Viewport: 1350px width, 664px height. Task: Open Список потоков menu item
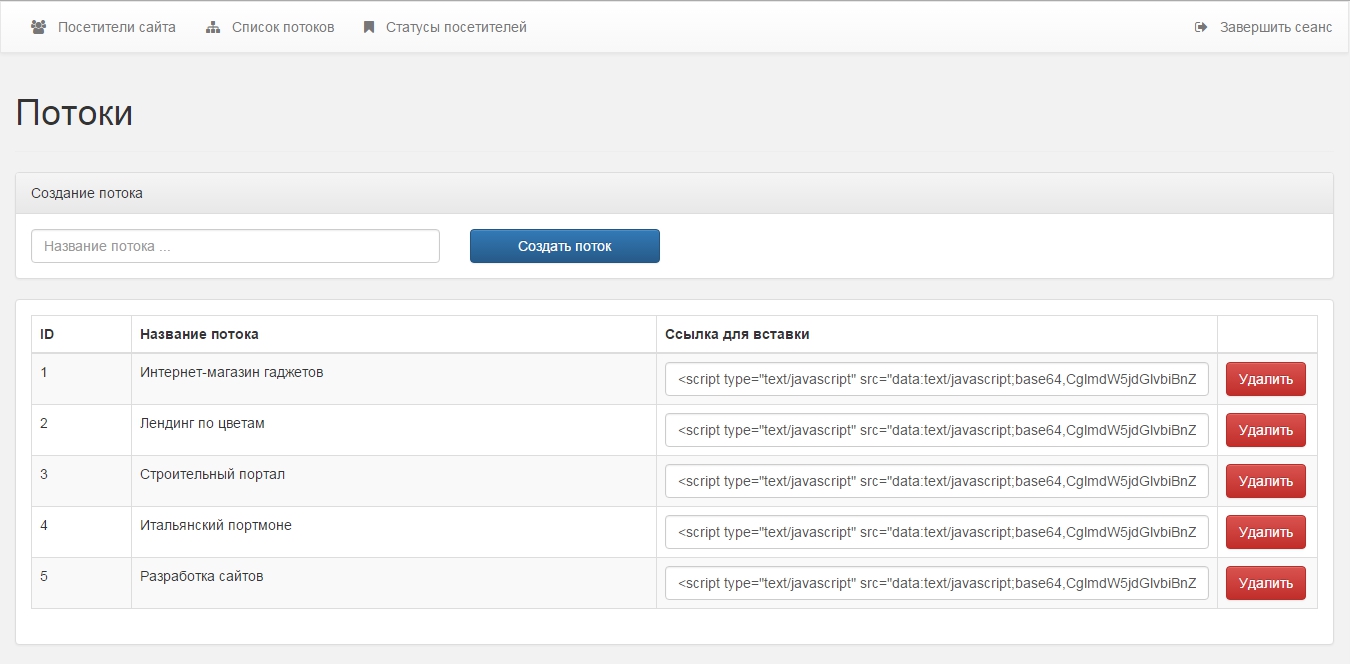coord(283,27)
